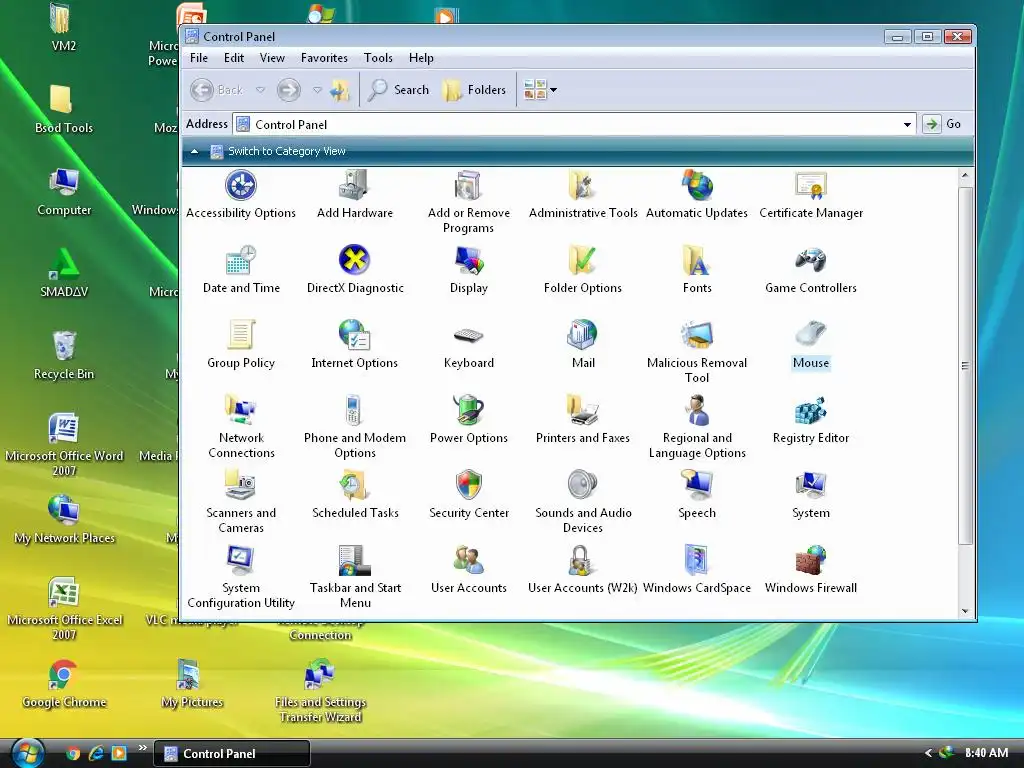
Task: Expand the Quick Launch overflow chevron
Action: 142,748
